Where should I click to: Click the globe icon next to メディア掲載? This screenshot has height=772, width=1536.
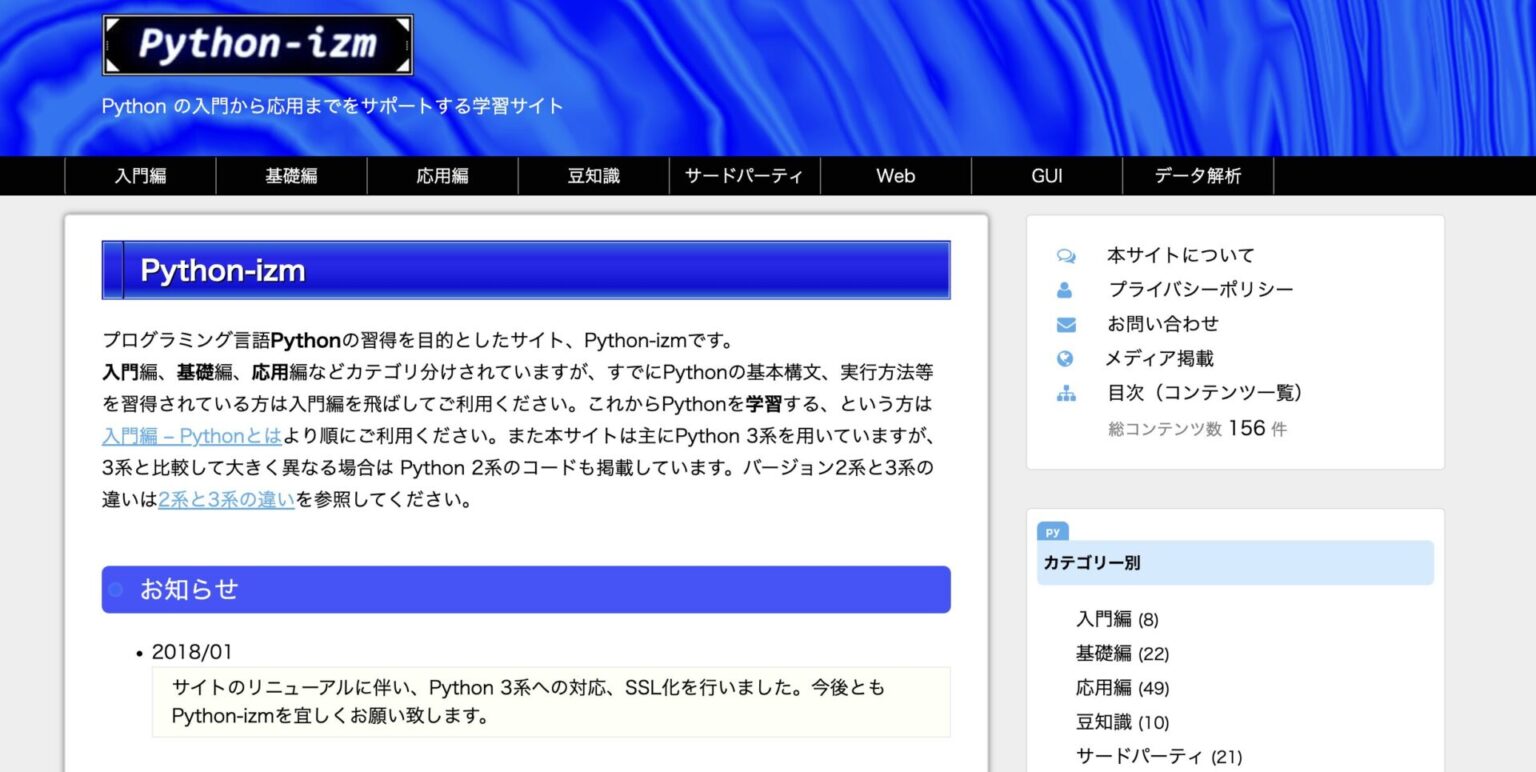point(1066,358)
